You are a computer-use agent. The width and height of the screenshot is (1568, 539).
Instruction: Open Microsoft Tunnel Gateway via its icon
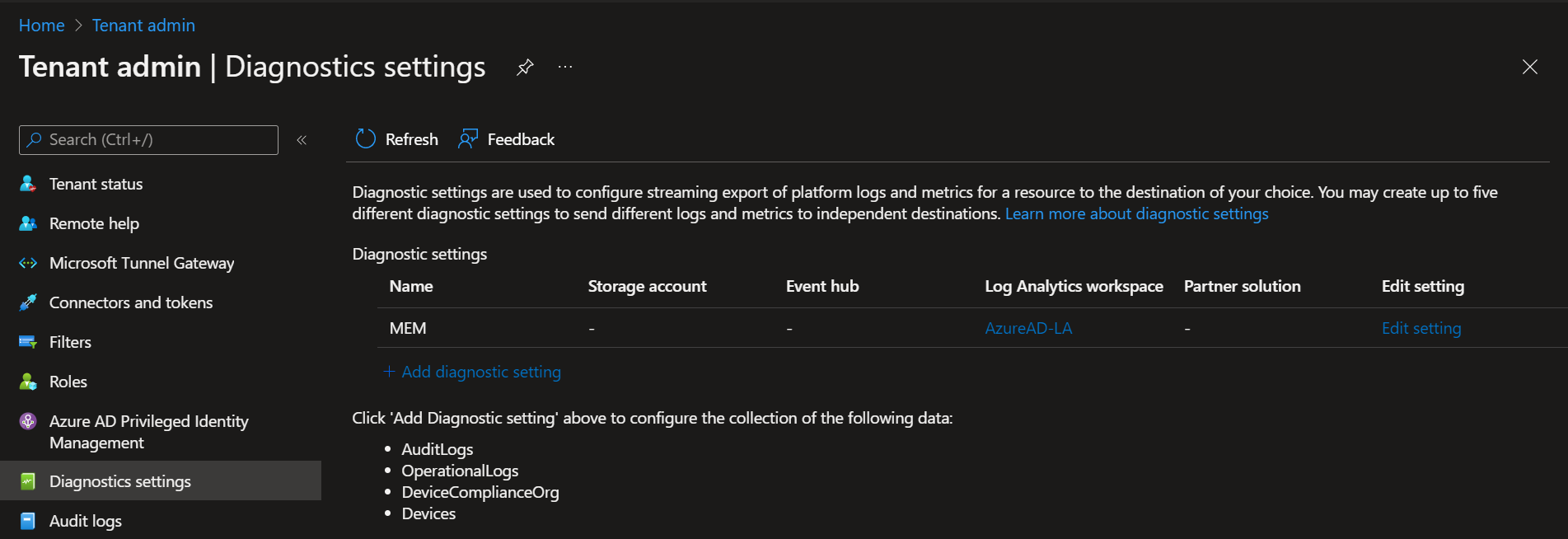click(x=28, y=263)
